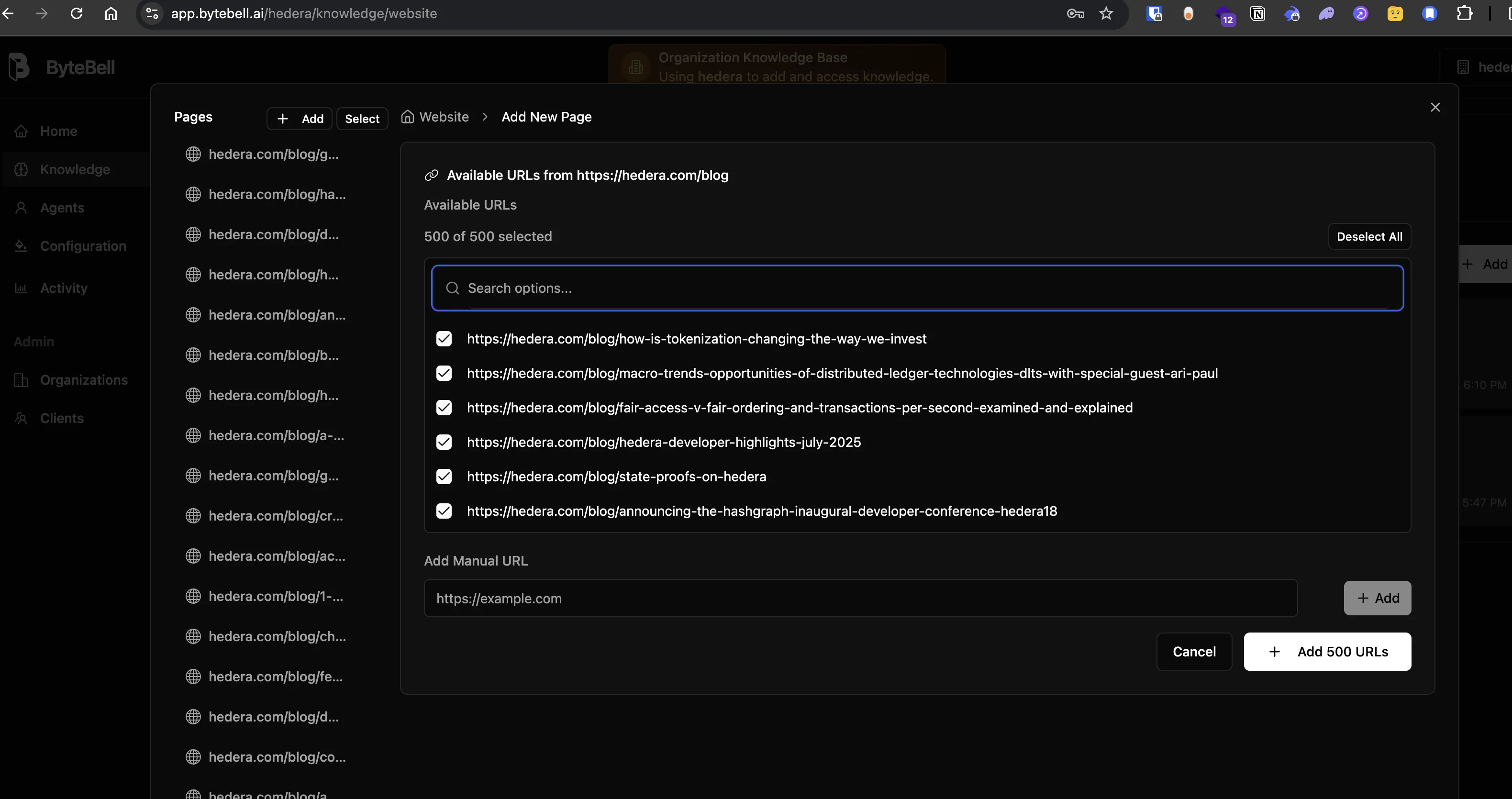The width and height of the screenshot is (1512, 799).
Task: Click the browser forward arrow
Action: click(42, 13)
